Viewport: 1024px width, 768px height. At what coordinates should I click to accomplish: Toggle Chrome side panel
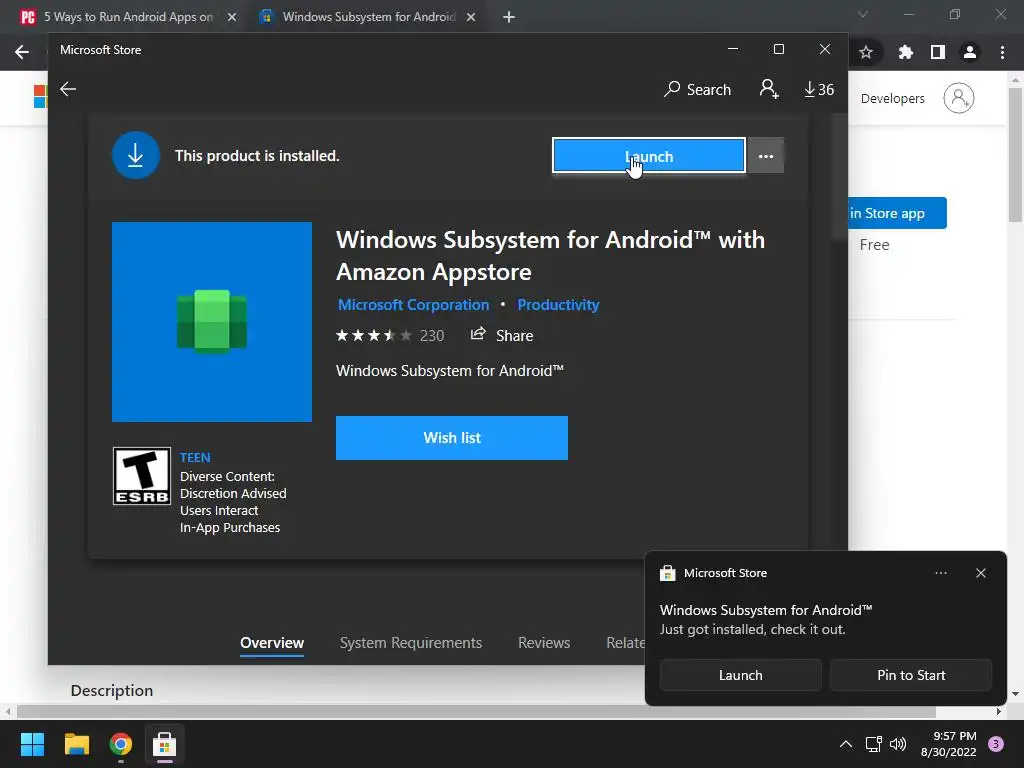[938, 52]
